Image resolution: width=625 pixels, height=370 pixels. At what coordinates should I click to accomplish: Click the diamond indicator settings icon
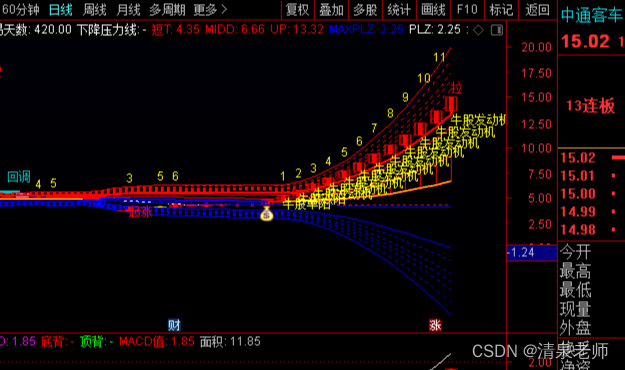point(478,30)
